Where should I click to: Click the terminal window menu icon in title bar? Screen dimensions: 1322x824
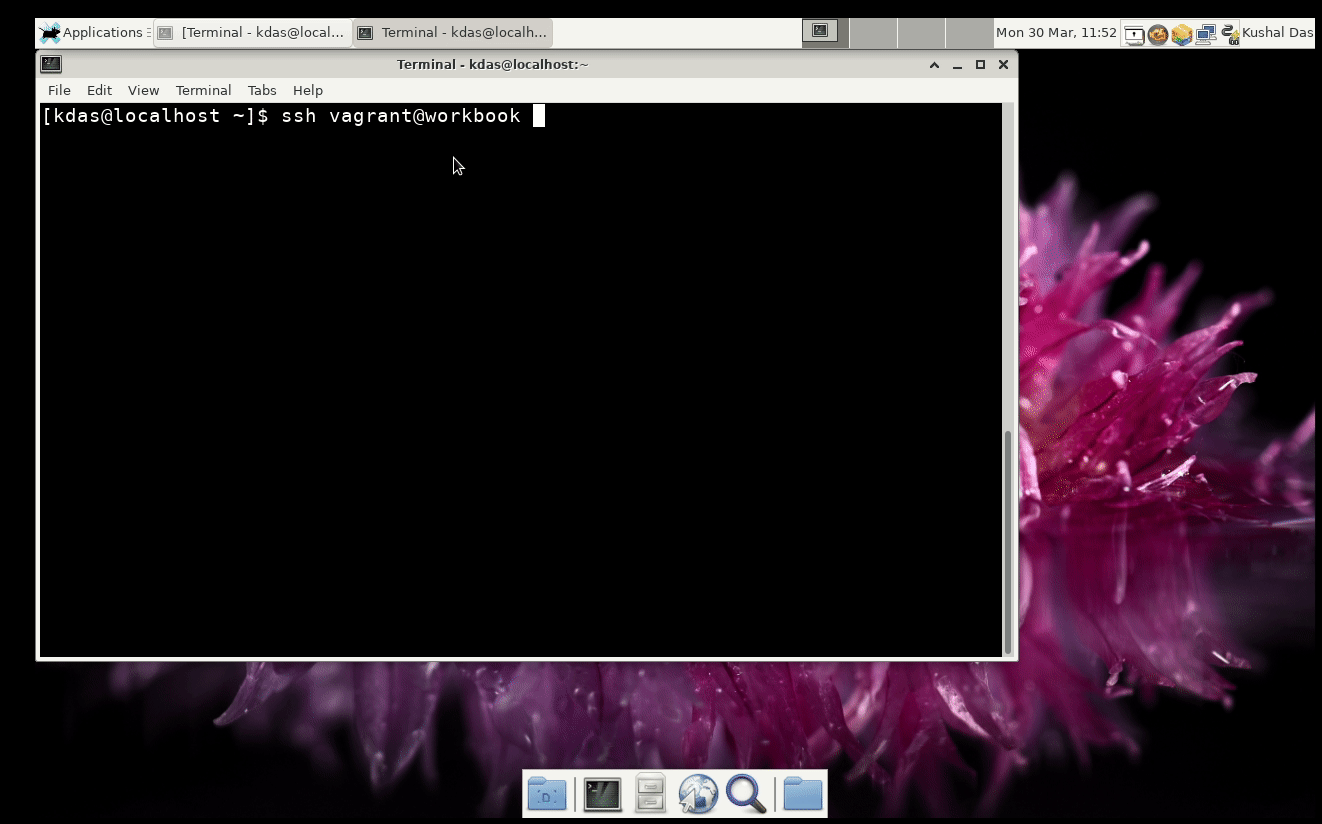[51, 64]
